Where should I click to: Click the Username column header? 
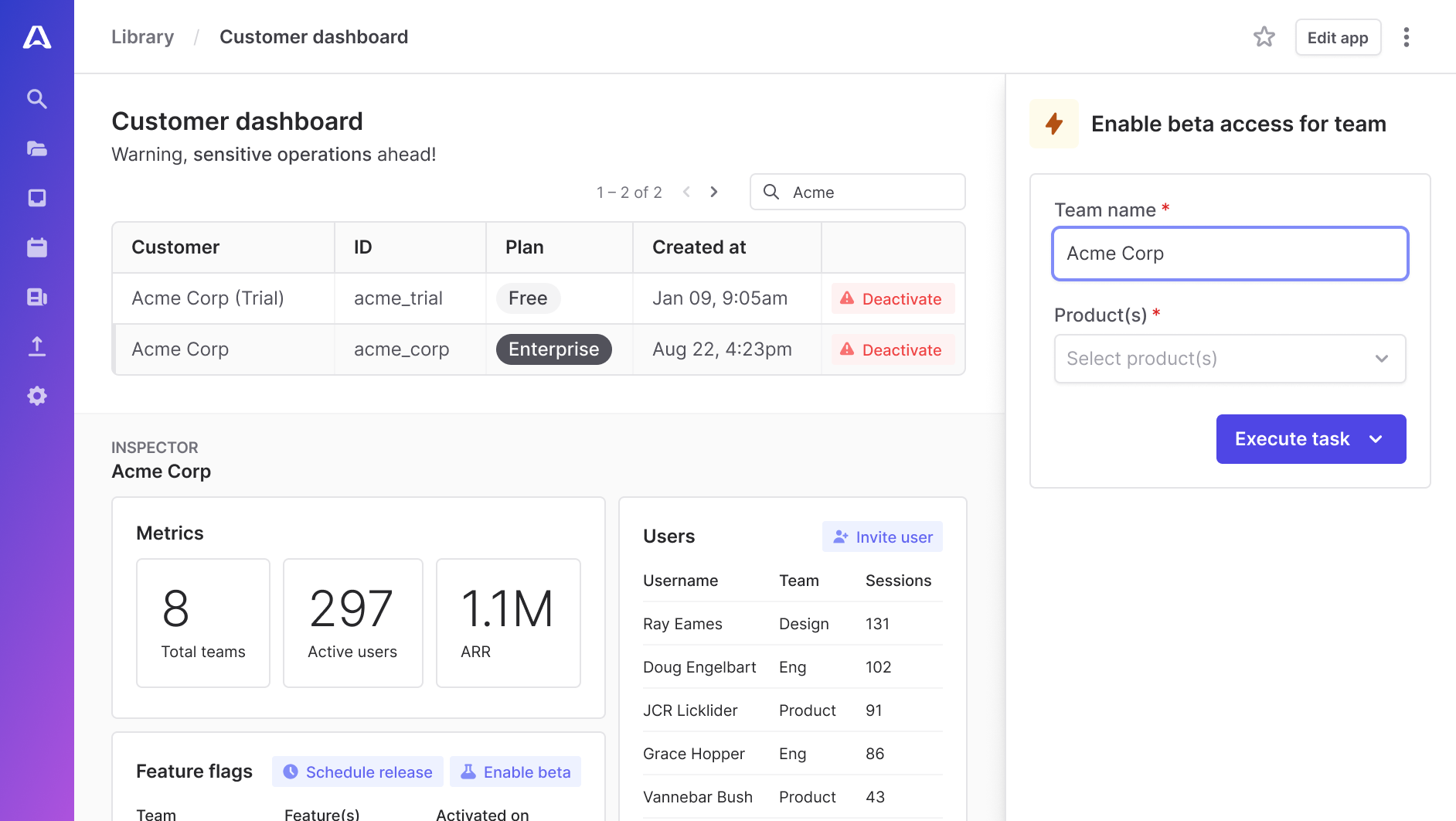(x=681, y=581)
